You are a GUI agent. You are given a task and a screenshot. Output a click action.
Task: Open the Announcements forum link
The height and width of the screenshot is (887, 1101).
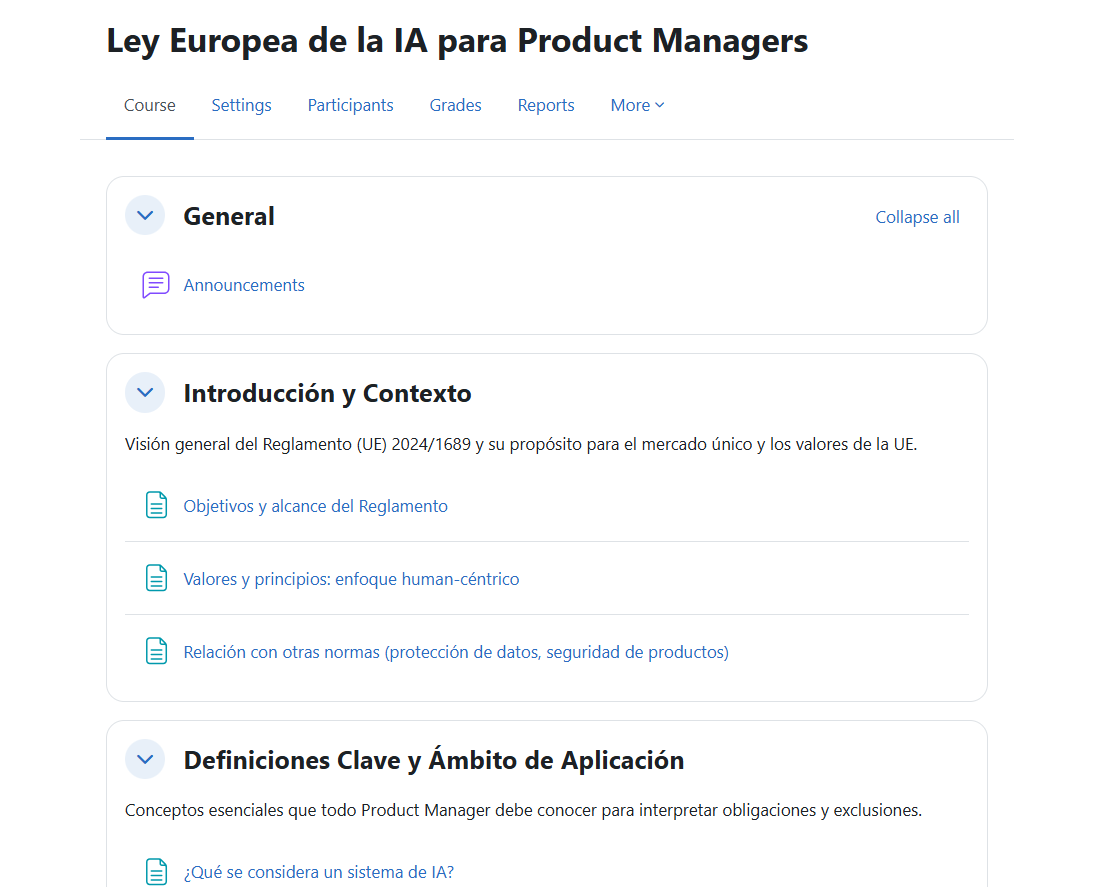[244, 285]
